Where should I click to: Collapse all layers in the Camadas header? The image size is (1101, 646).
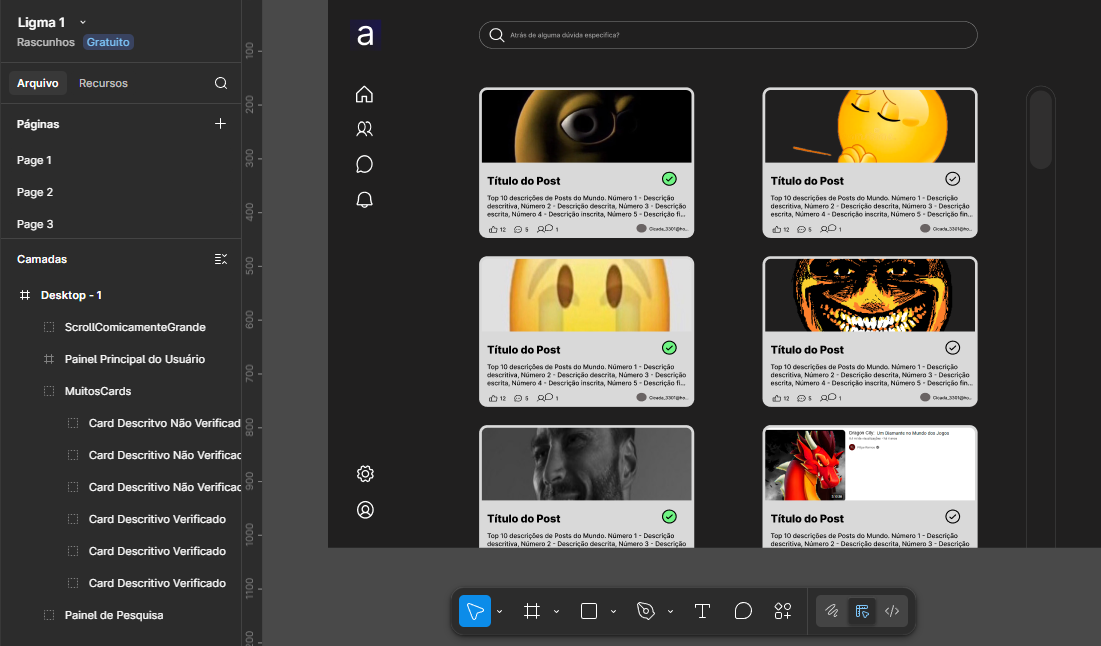coord(221,259)
